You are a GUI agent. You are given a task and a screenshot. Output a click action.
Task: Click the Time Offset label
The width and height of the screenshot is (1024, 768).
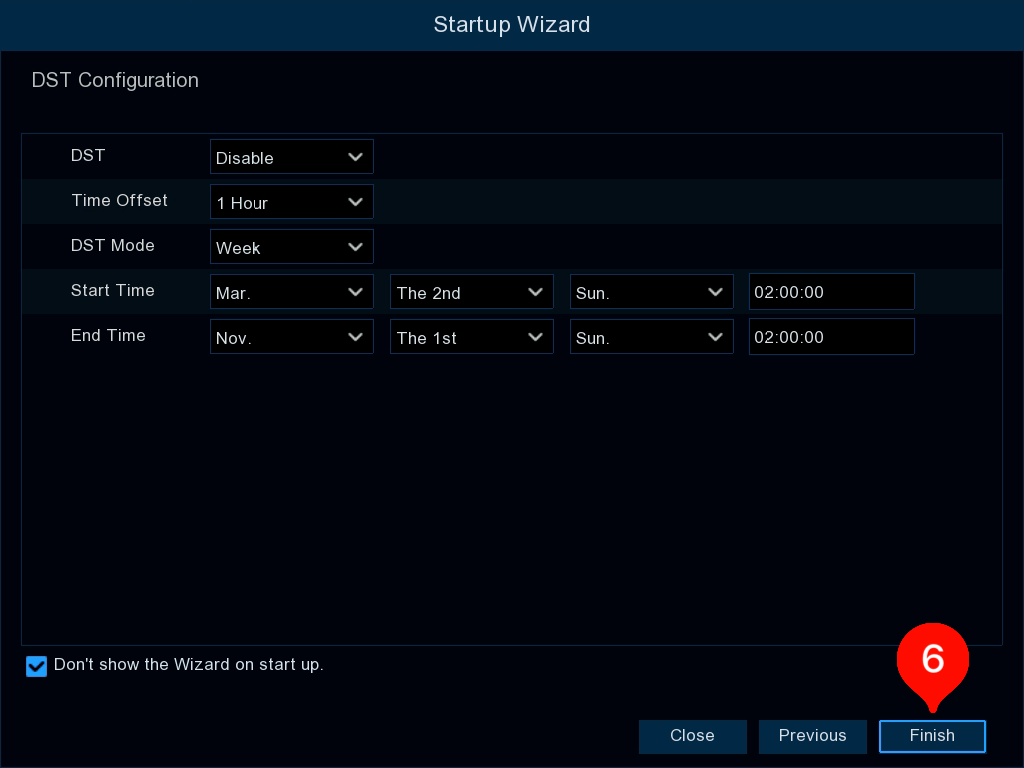pyautogui.click(x=120, y=200)
